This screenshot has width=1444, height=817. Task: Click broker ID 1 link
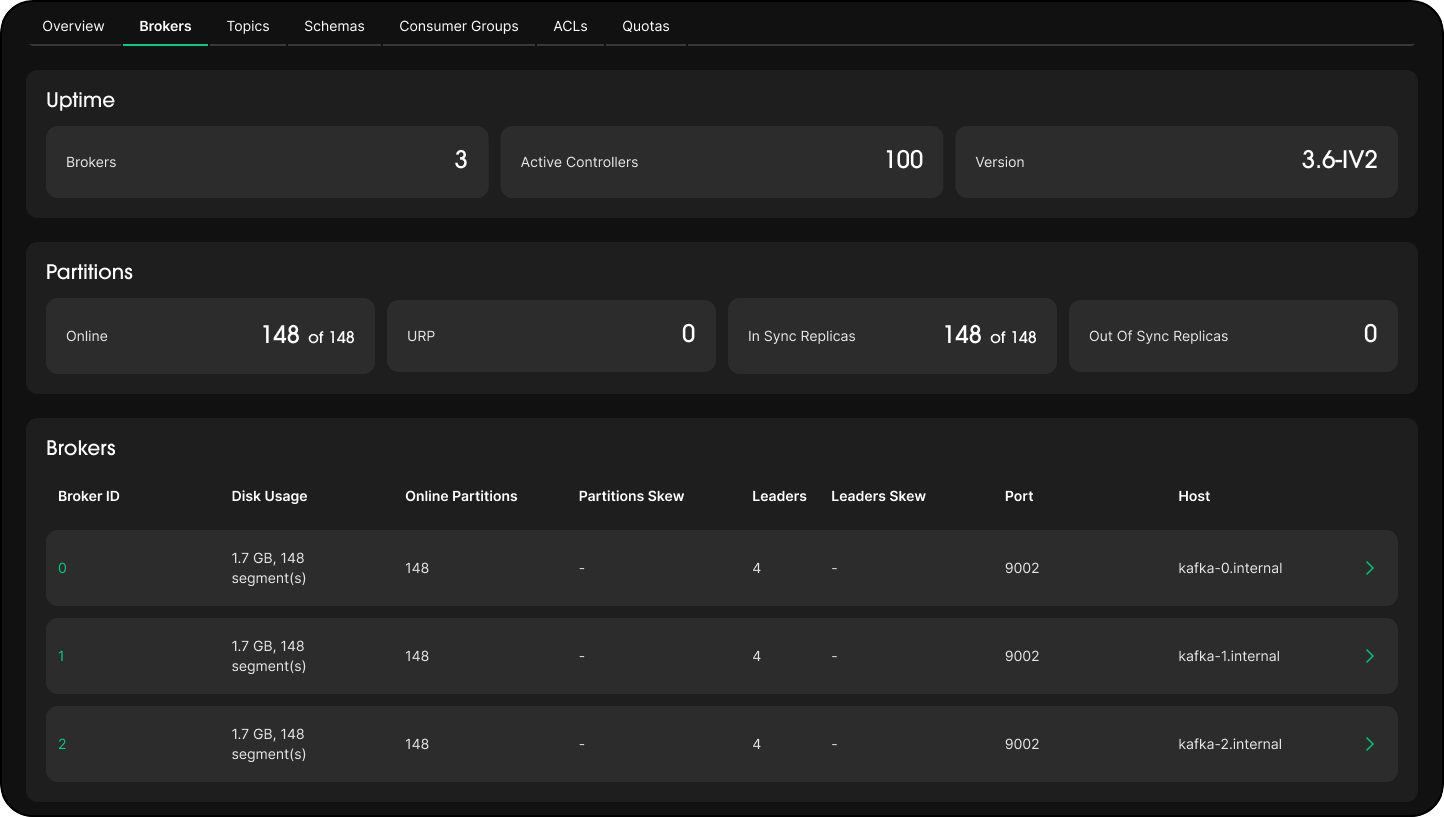pos(62,656)
